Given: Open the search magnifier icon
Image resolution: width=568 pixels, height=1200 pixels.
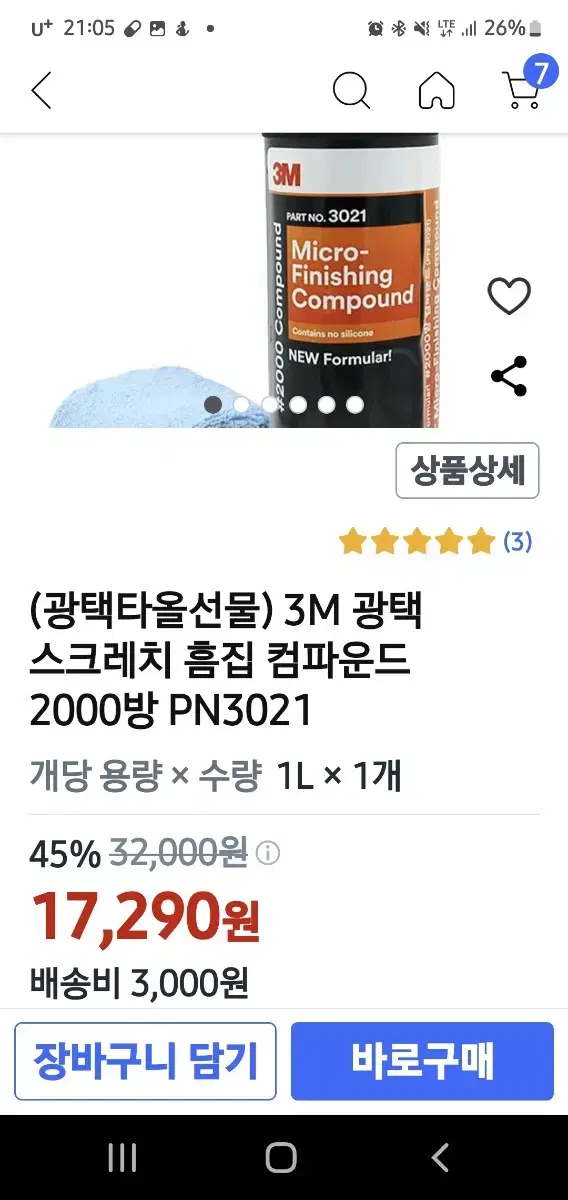Looking at the screenshot, I should pos(351,90).
